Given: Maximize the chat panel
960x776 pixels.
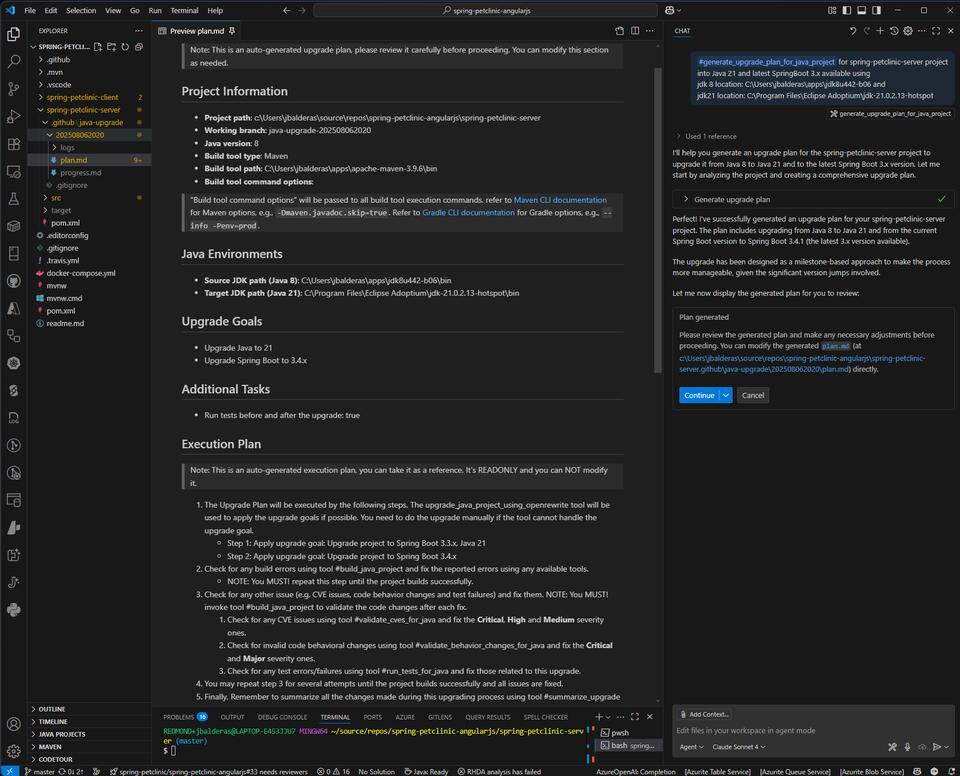Looking at the screenshot, I should pyautogui.click(x=936, y=31).
